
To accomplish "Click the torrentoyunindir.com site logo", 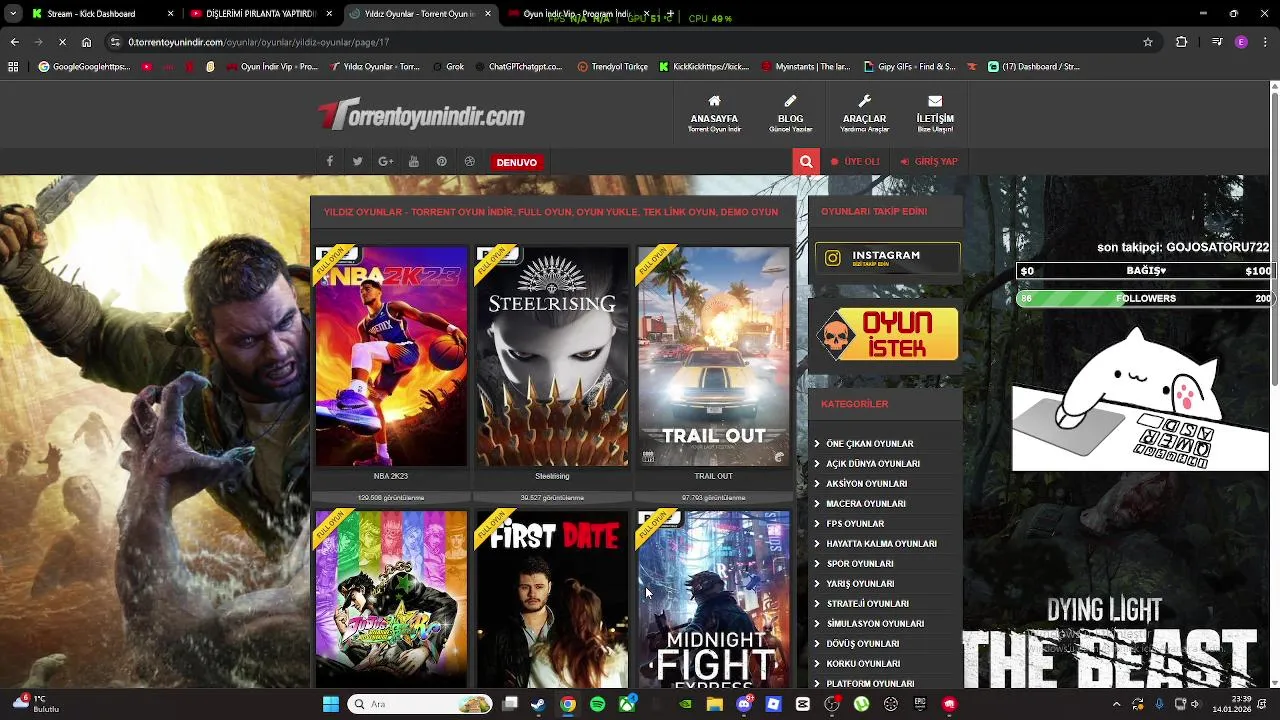I will [421, 115].
